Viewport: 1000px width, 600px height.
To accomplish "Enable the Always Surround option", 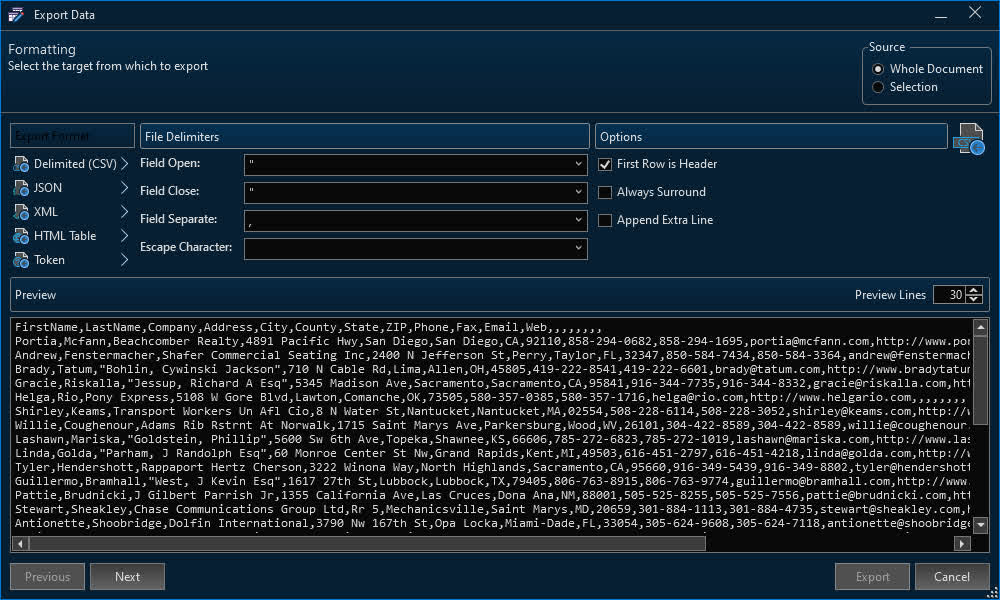I will [605, 192].
